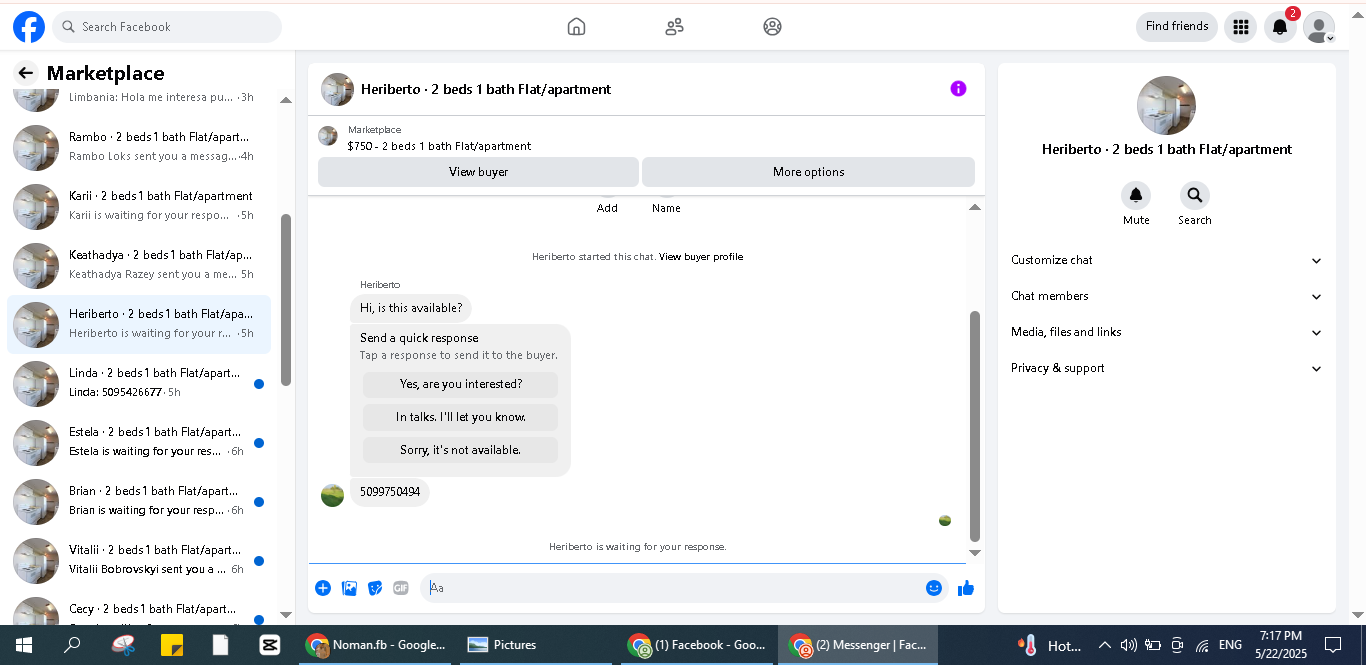Send quick reply "In talks. I'll let you know."

pos(460,417)
